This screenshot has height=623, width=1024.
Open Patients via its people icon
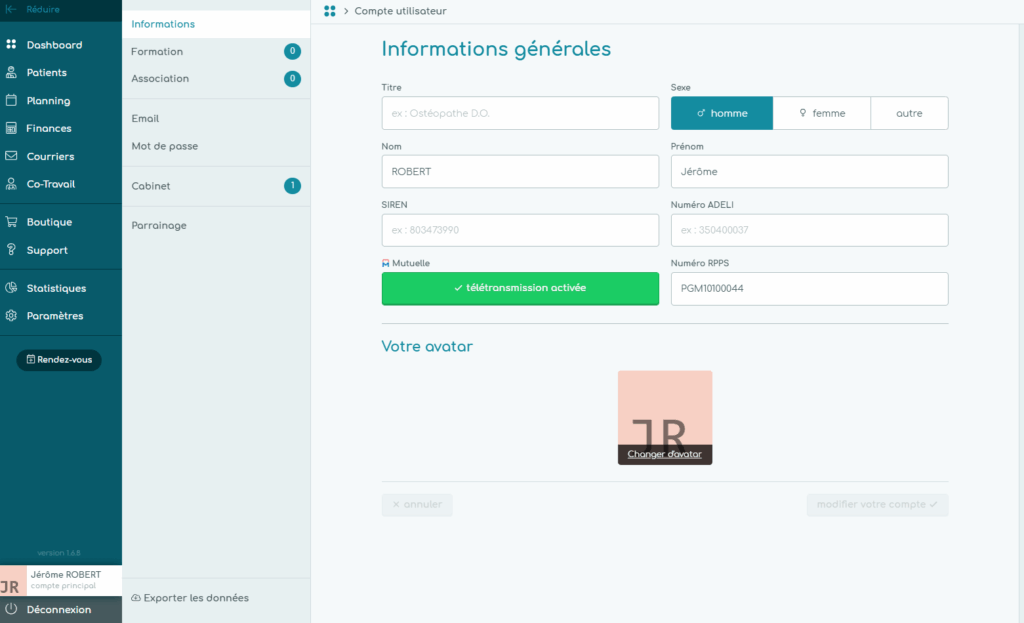pyautogui.click(x=12, y=73)
